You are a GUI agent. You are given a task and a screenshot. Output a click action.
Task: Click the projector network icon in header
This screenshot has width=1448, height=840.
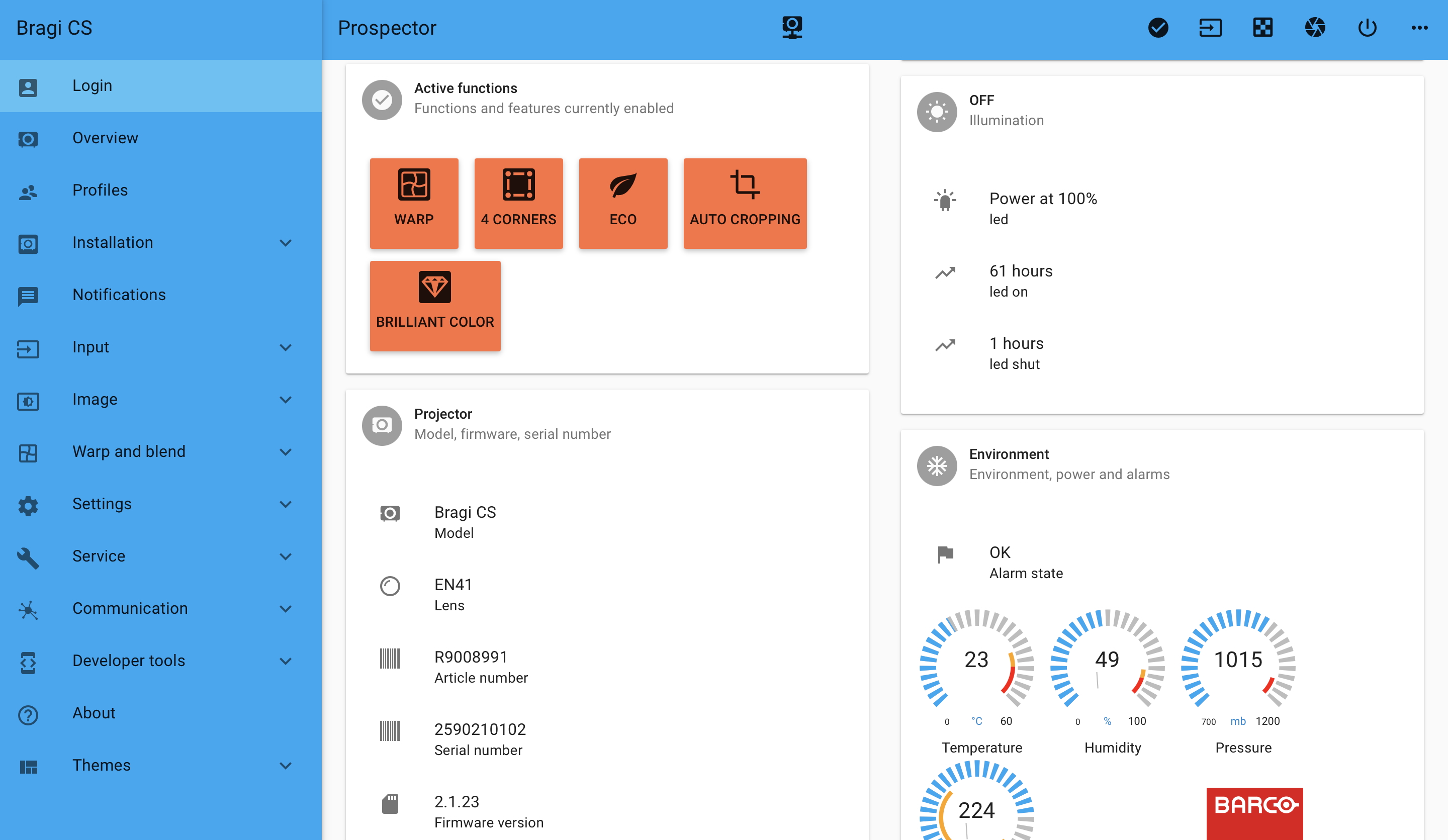click(792, 28)
